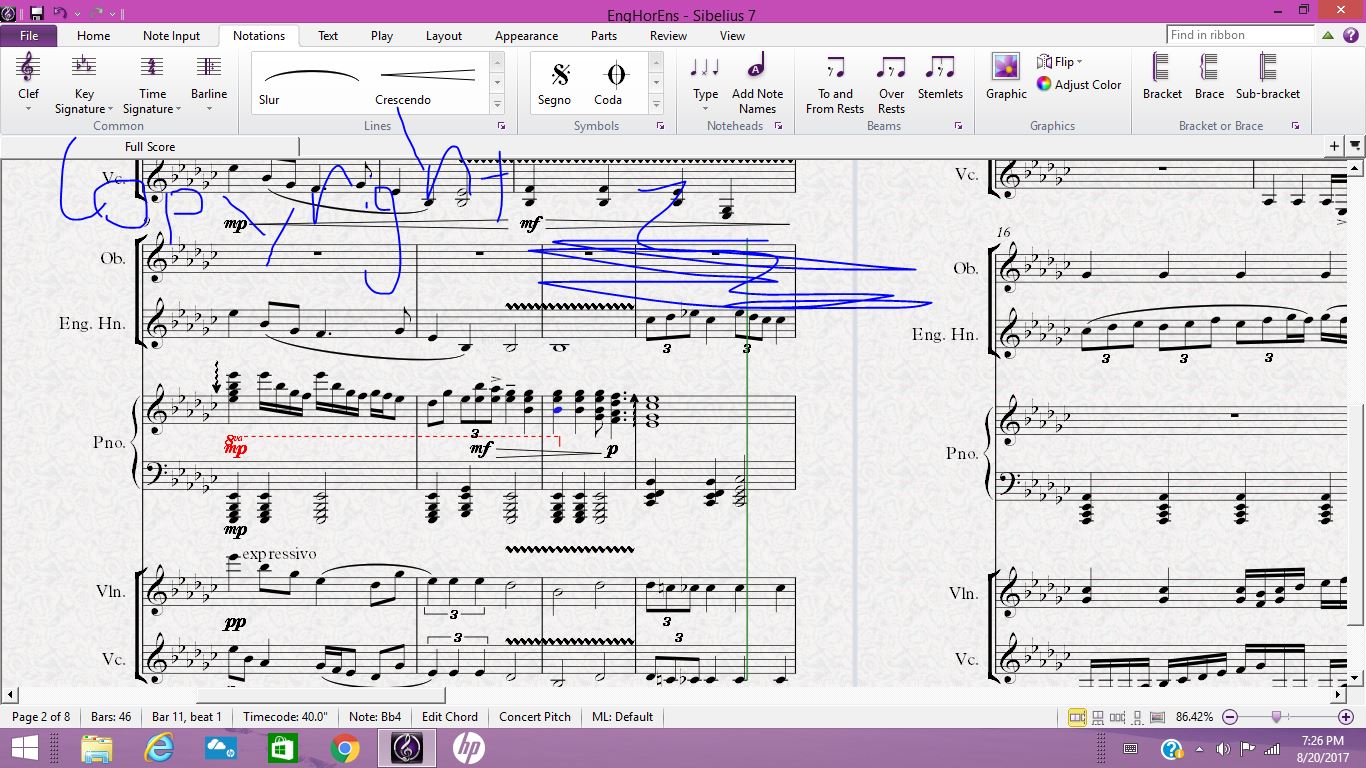The width and height of the screenshot is (1366, 768).
Task: Click the Page 2 of 8 indicator
Action: [x=41, y=717]
